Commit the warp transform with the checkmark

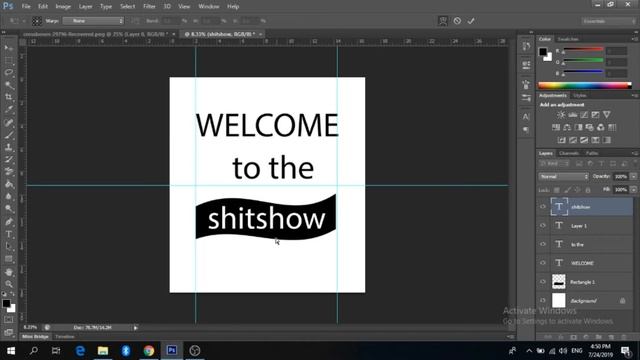pyautogui.click(x=471, y=21)
